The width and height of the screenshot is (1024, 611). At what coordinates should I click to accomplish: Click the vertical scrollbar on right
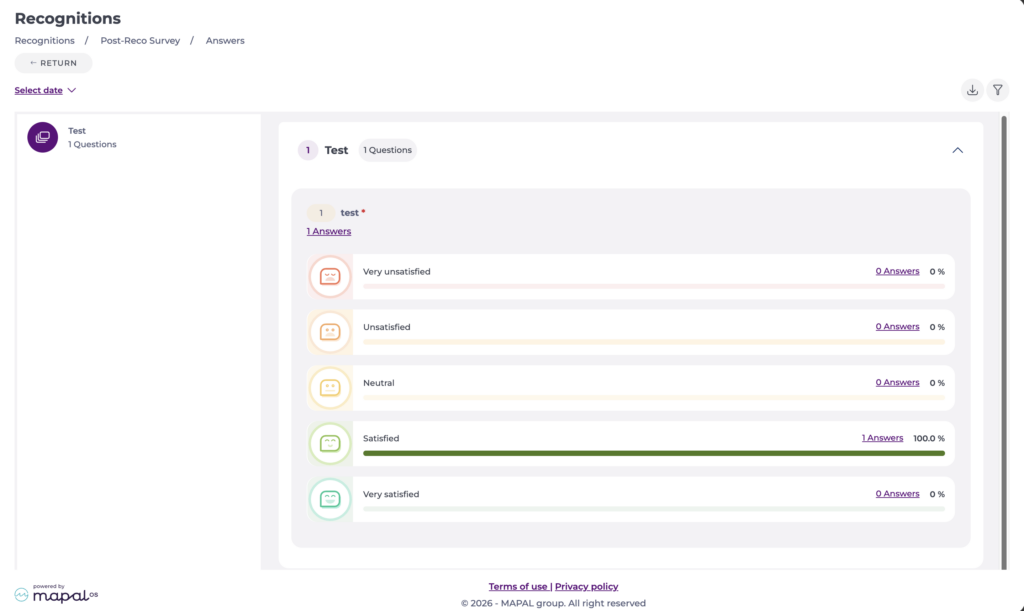pyautogui.click(x=1004, y=343)
